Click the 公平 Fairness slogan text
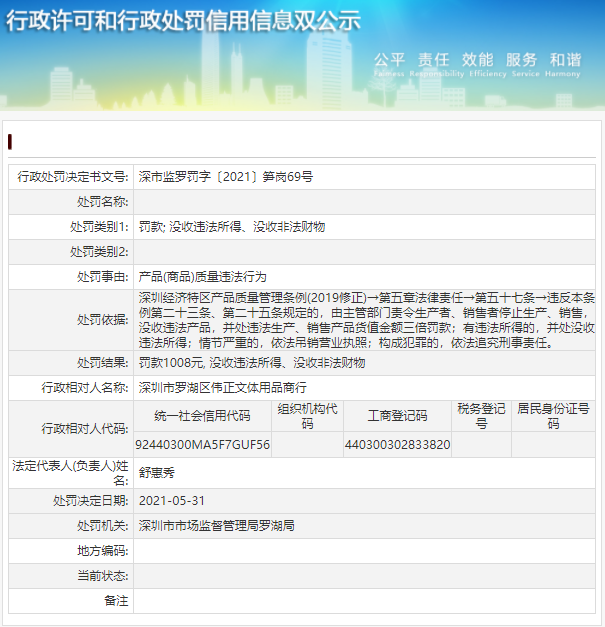 coord(389,62)
